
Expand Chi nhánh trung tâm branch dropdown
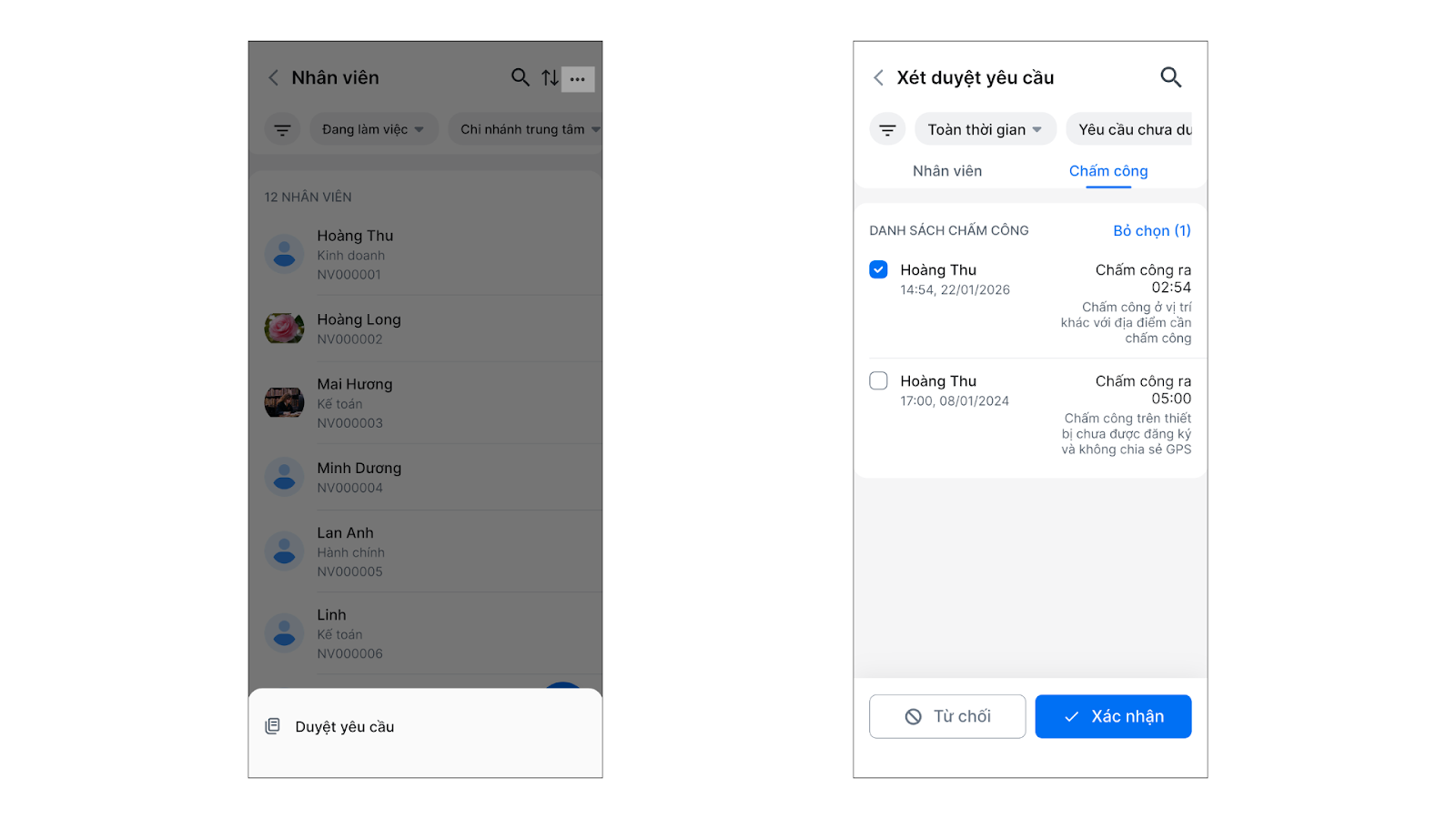(x=530, y=129)
